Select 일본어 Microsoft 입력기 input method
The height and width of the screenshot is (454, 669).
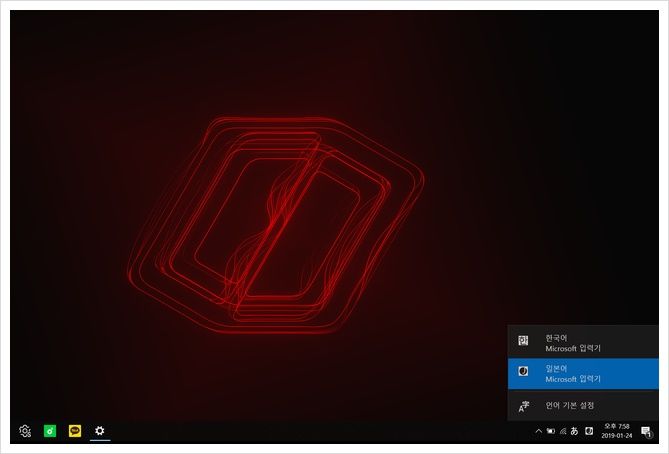[583, 373]
